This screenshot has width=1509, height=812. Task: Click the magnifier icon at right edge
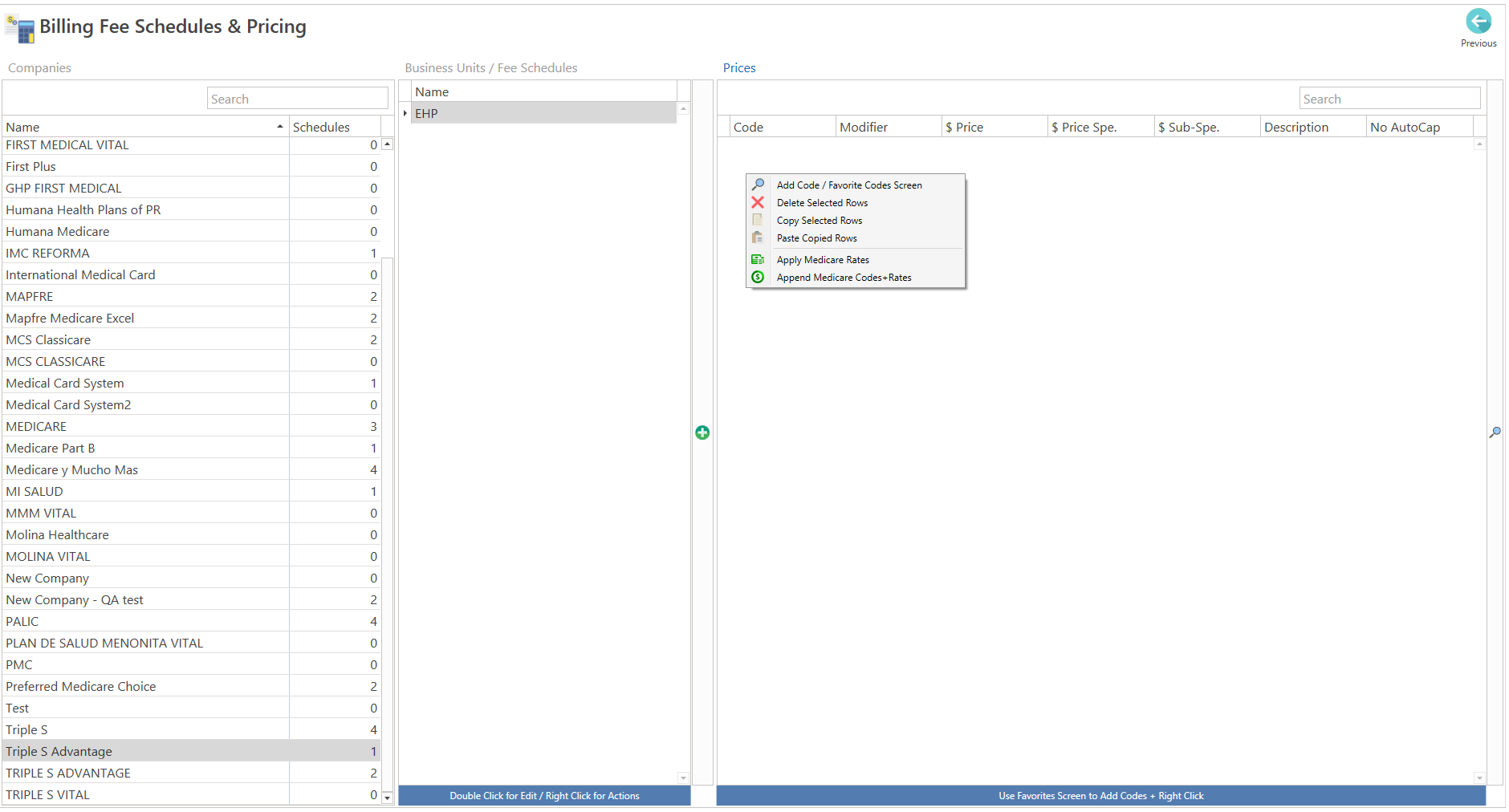(x=1495, y=432)
